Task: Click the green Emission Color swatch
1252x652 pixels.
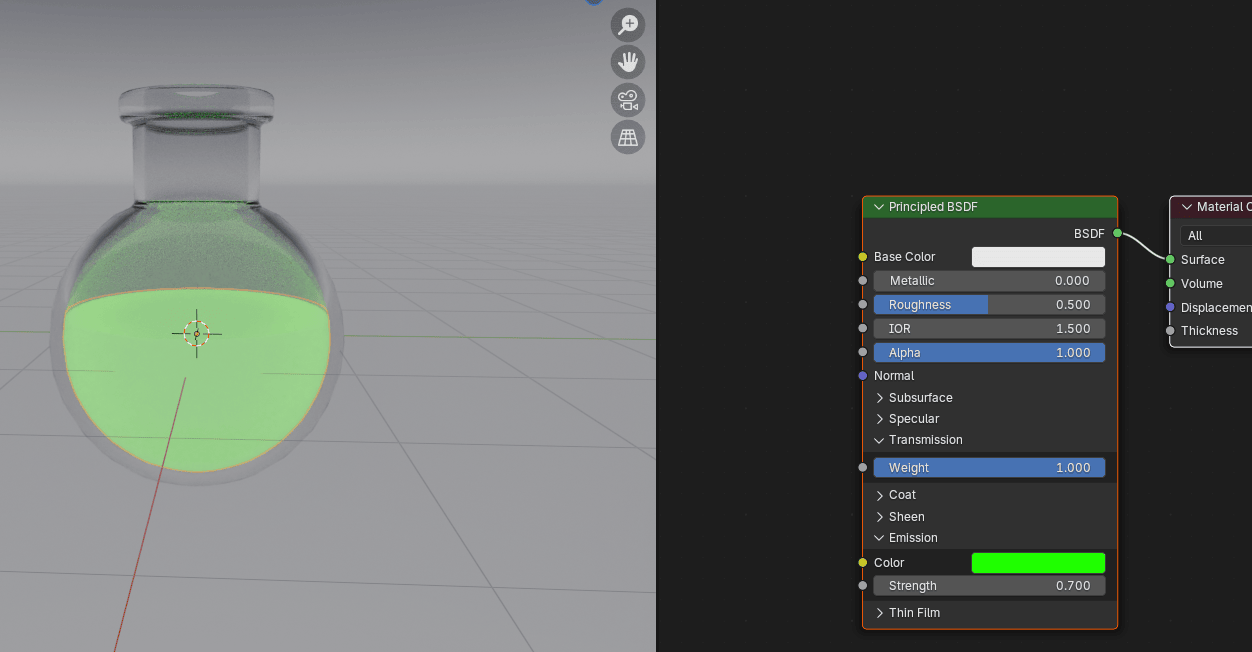Action: (x=1038, y=563)
